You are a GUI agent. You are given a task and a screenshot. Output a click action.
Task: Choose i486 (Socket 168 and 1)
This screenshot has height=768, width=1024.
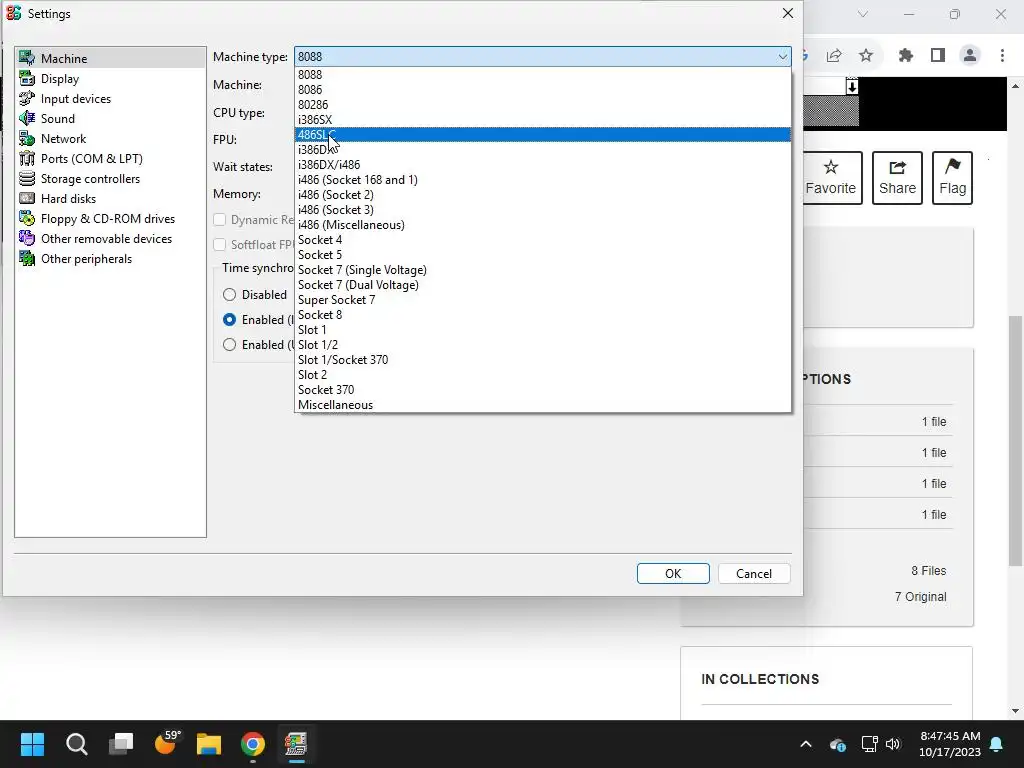[x=543, y=180]
